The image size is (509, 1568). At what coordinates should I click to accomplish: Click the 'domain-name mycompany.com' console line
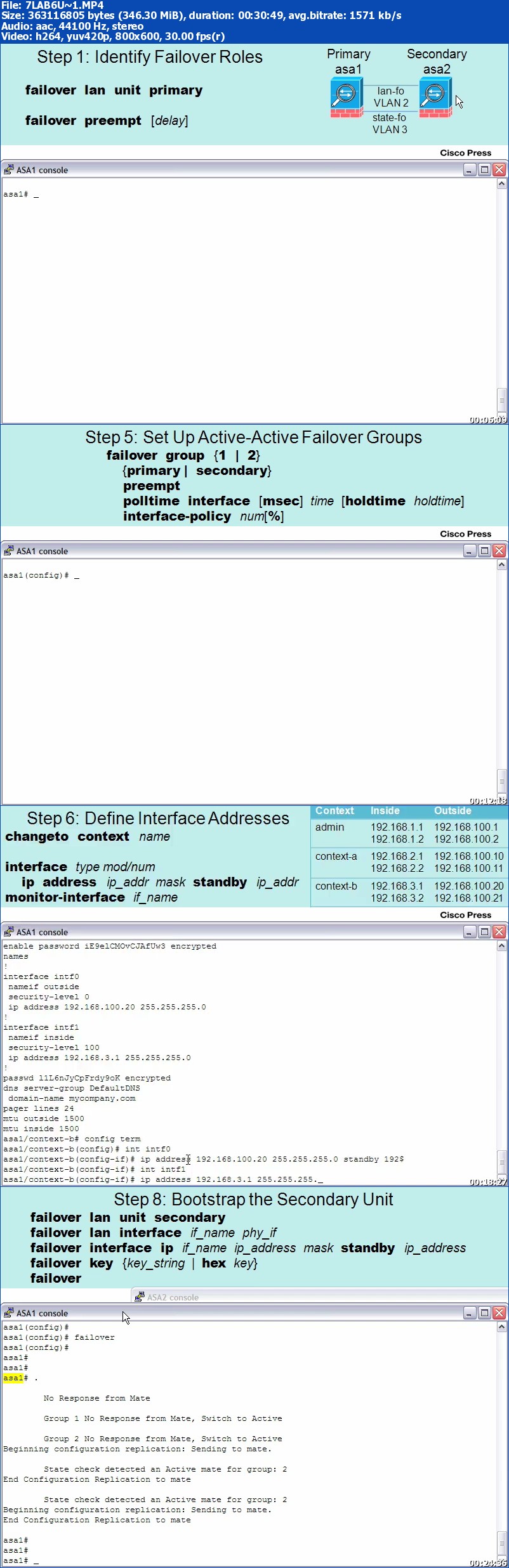point(72,1098)
